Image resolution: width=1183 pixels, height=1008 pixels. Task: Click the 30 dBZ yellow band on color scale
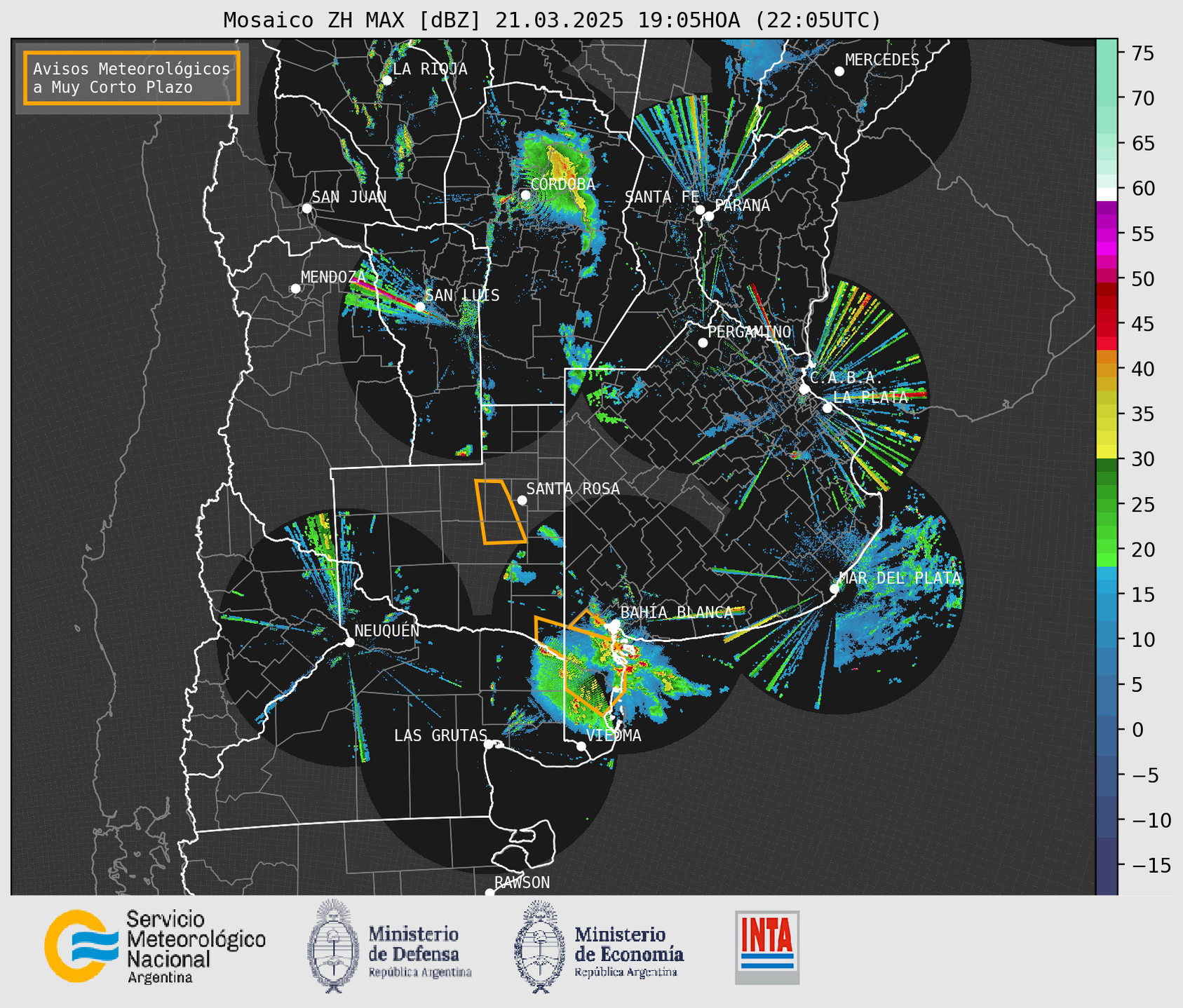1107,452
